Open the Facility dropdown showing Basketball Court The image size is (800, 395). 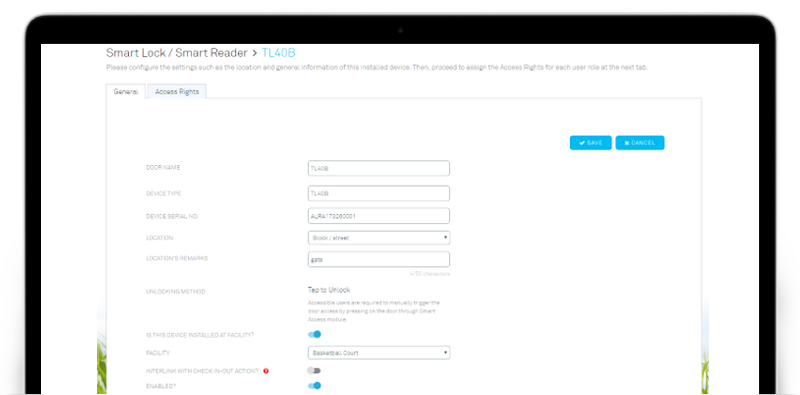point(379,353)
